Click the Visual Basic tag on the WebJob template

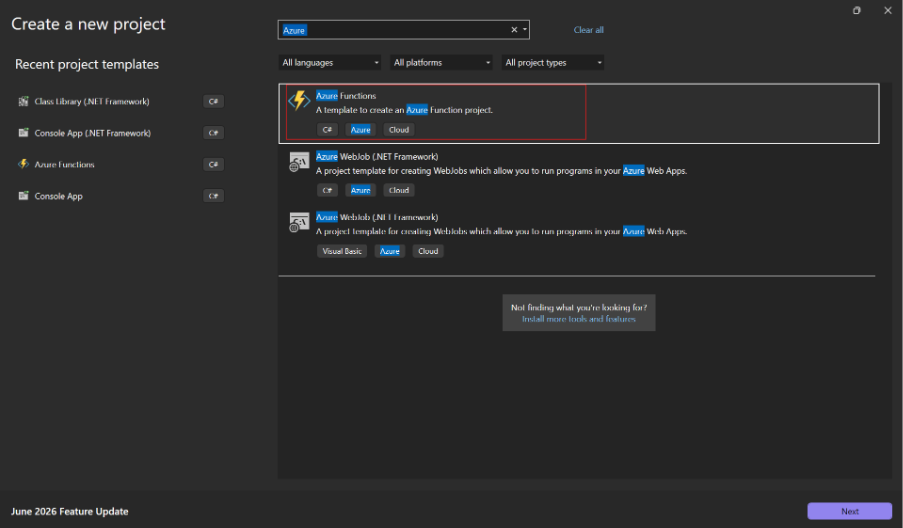click(x=342, y=252)
